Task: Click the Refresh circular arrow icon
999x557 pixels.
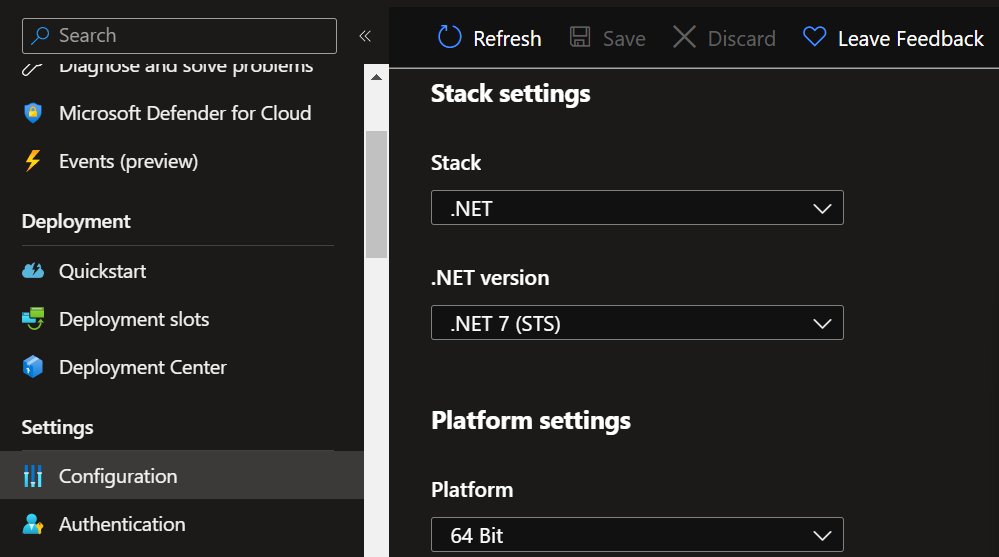Action: point(449,37)
